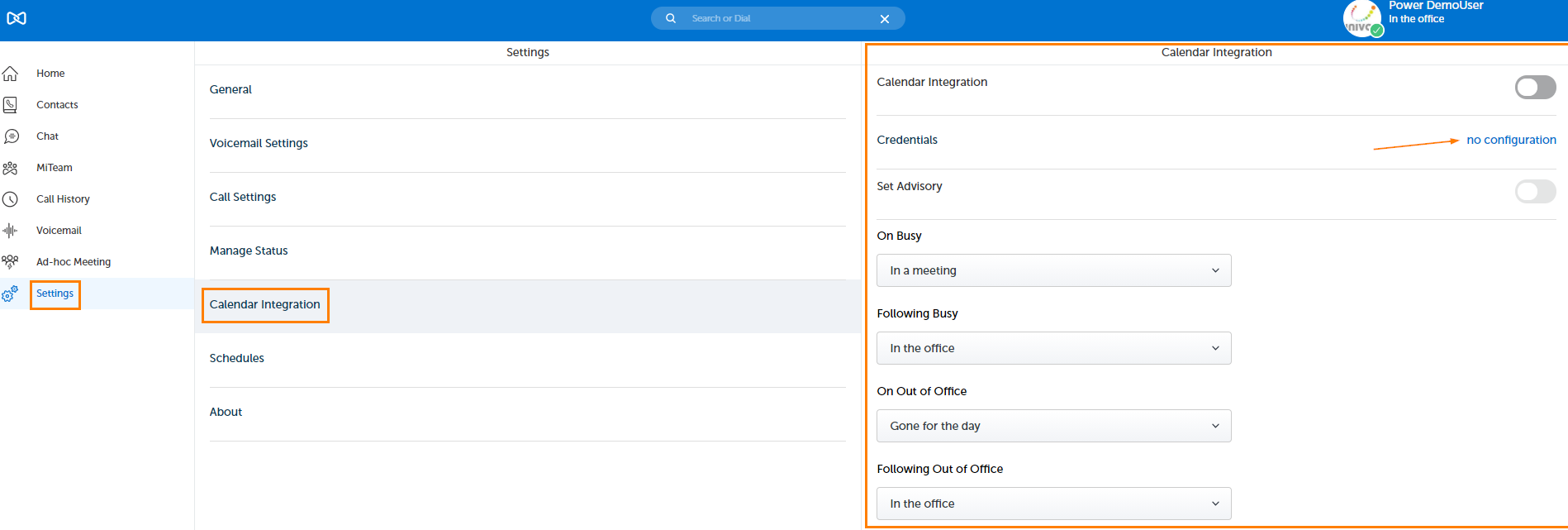The image size is (1568, 530).
Task: Toggle the Set Advisory switch
Action: click(x=1535, y=191)
